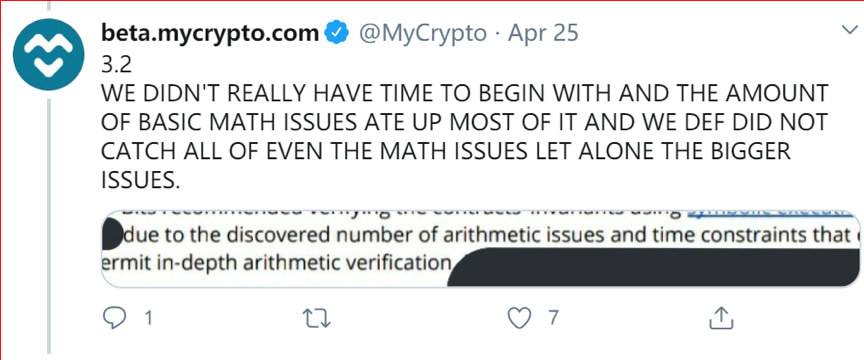Click the thread line below the avatar
Screen dimensions: 864x360
[50, 226]
